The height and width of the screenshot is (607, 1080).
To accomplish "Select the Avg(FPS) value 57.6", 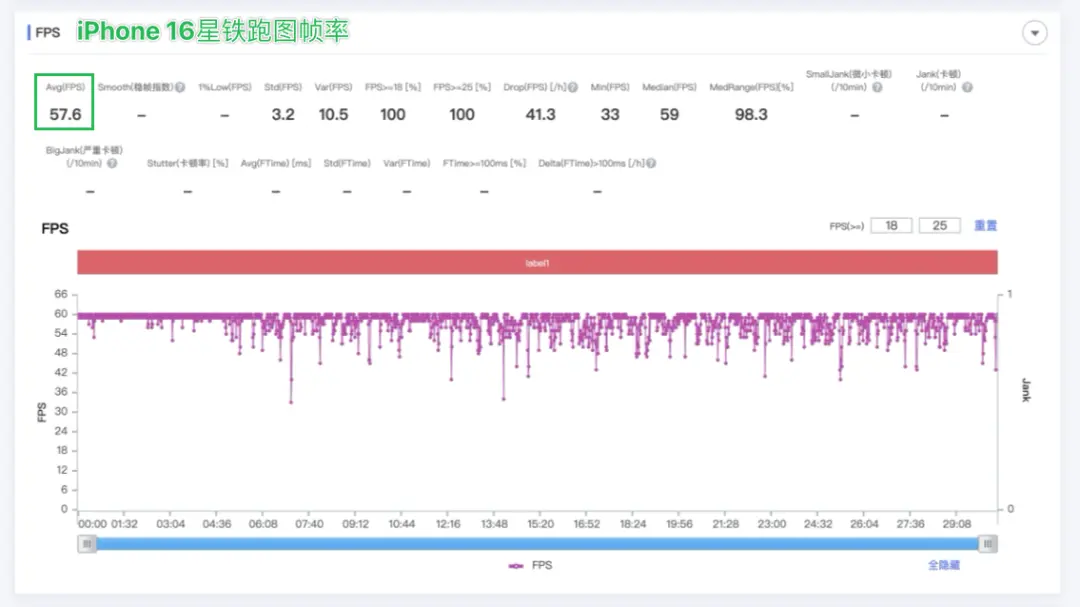I will pyautogui.click(x=65, y=115).
